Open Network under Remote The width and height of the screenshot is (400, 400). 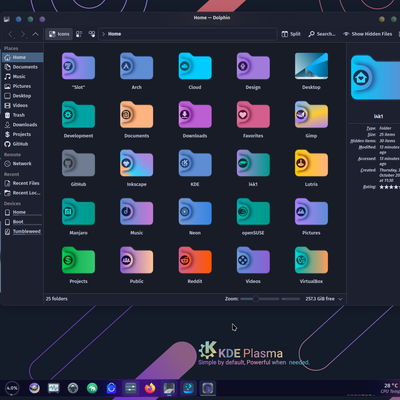(x=23, y=164)
